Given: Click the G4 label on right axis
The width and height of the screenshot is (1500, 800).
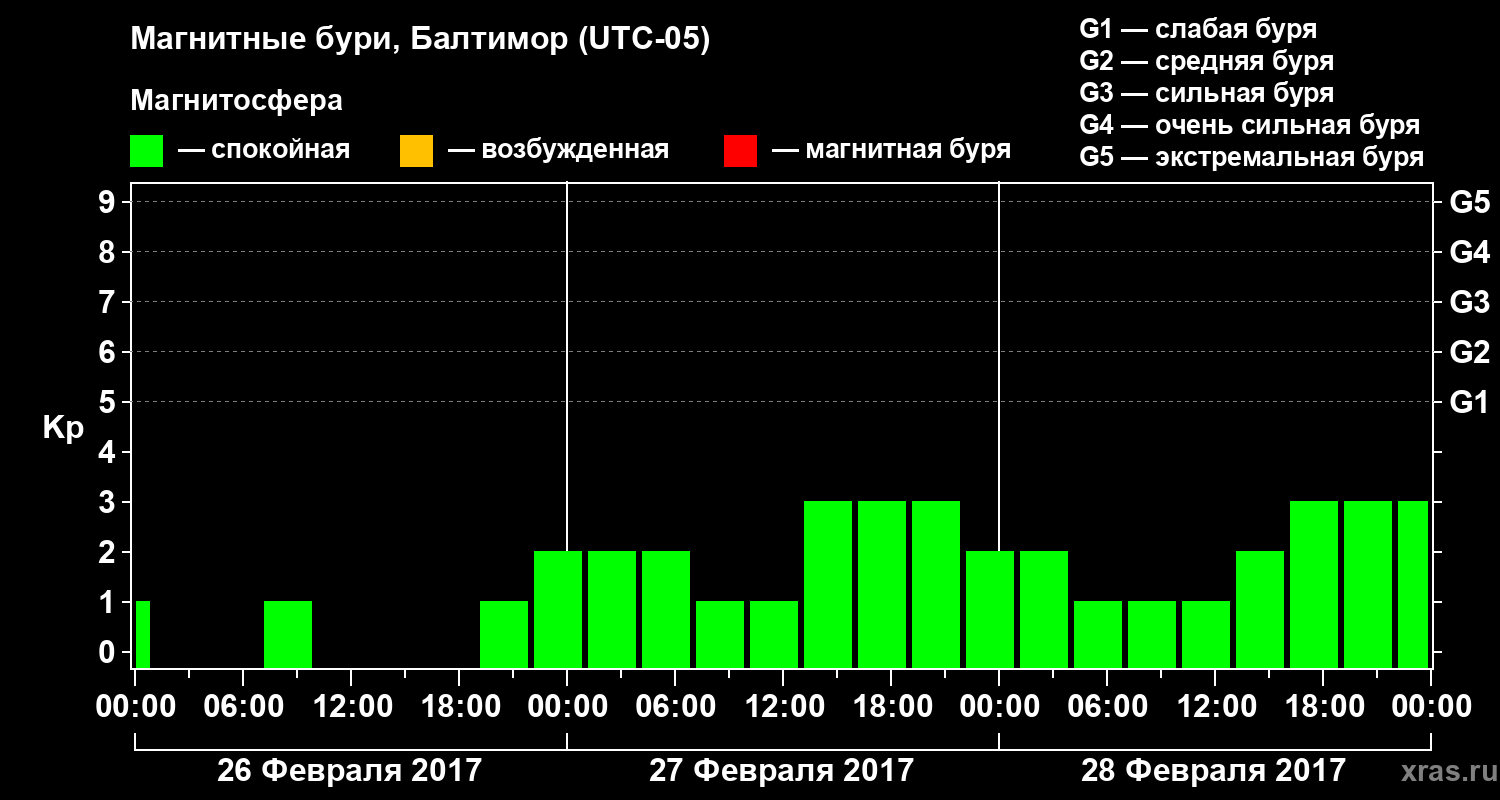Looking at the screenshot, I should coord(1469,252).
